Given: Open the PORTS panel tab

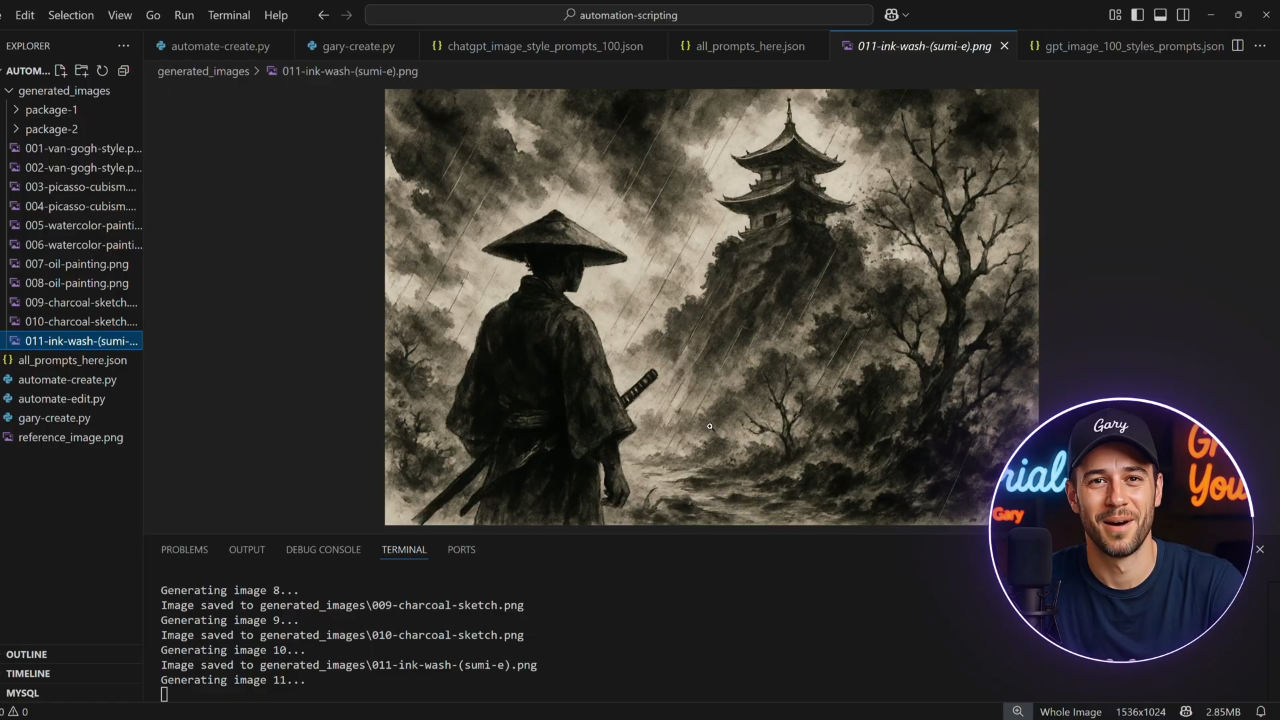Looking at the screenshot, I should click(461, 550).
